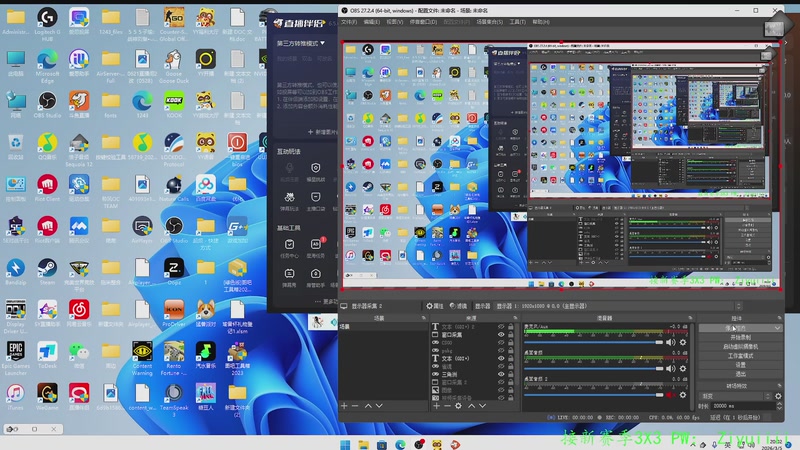Screen dimensions: 800x450
Task: Open the Steam desktop icon
Action: (x=47, y=271)
